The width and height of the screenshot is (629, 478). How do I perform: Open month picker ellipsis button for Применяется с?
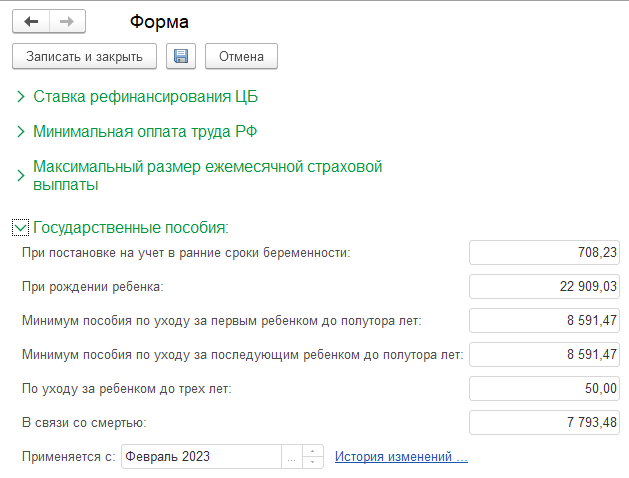pyautogui.click(x=291, y=457)
